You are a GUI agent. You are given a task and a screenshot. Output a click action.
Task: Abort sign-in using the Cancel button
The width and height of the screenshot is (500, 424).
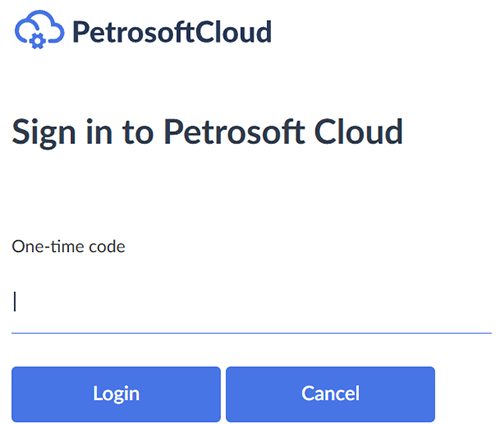click(x=330, y=394)
